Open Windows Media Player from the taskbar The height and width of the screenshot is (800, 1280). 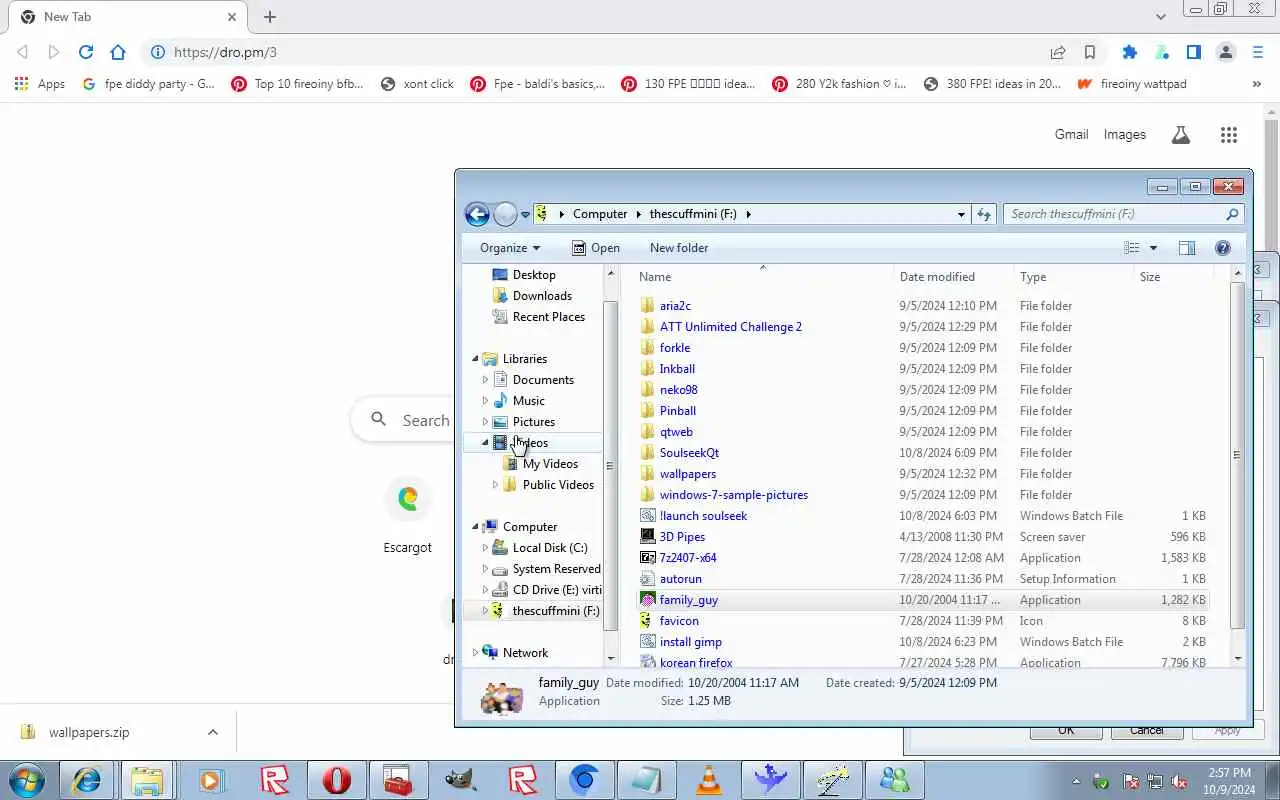tap(211, 780)
